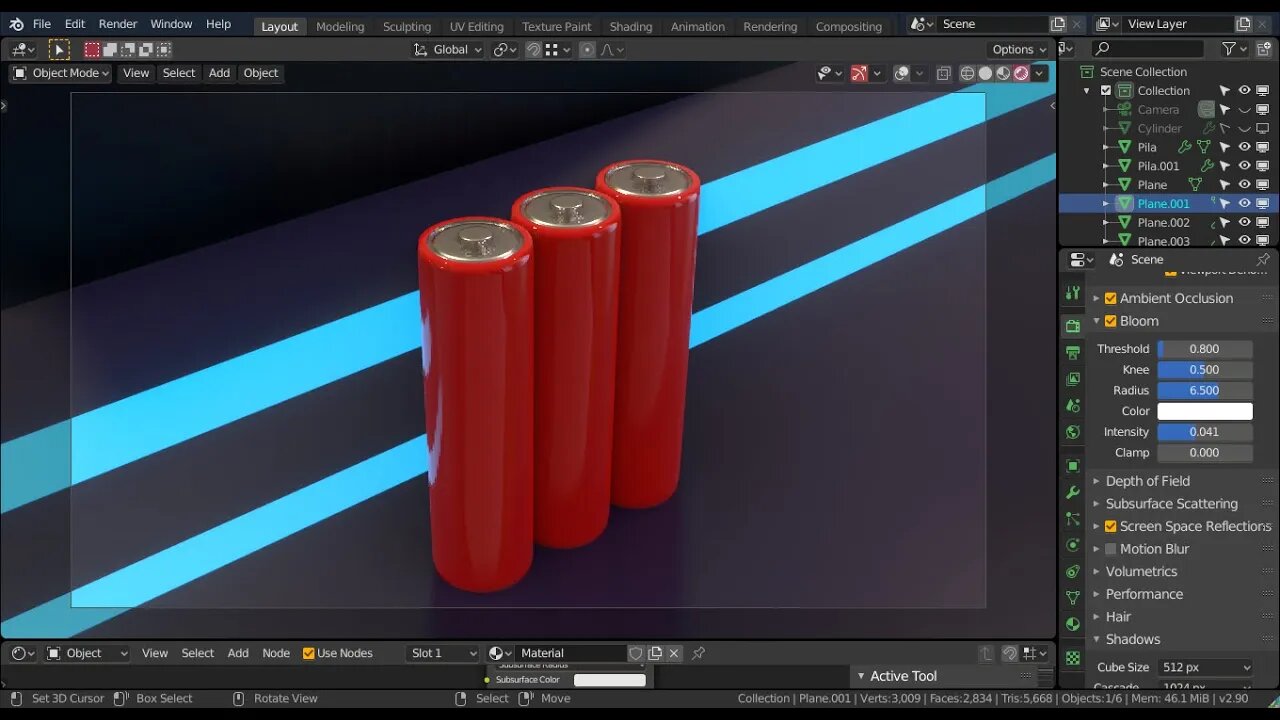Switch to Solid viewport shading
Screen dimensions: 1280x720
[985, 73]
